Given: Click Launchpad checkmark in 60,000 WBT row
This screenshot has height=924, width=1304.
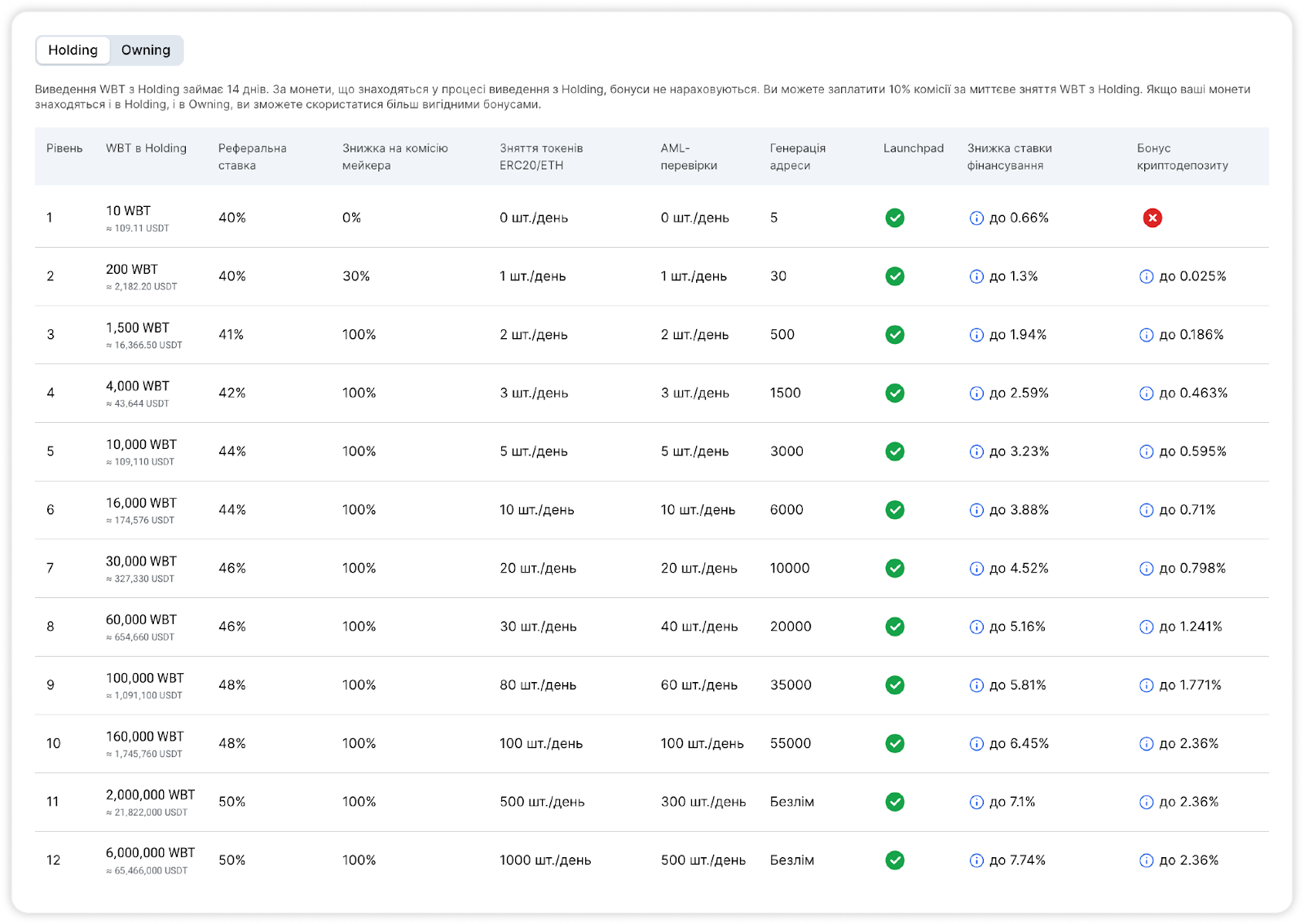Looking at the screenshot, I should 895,627.
